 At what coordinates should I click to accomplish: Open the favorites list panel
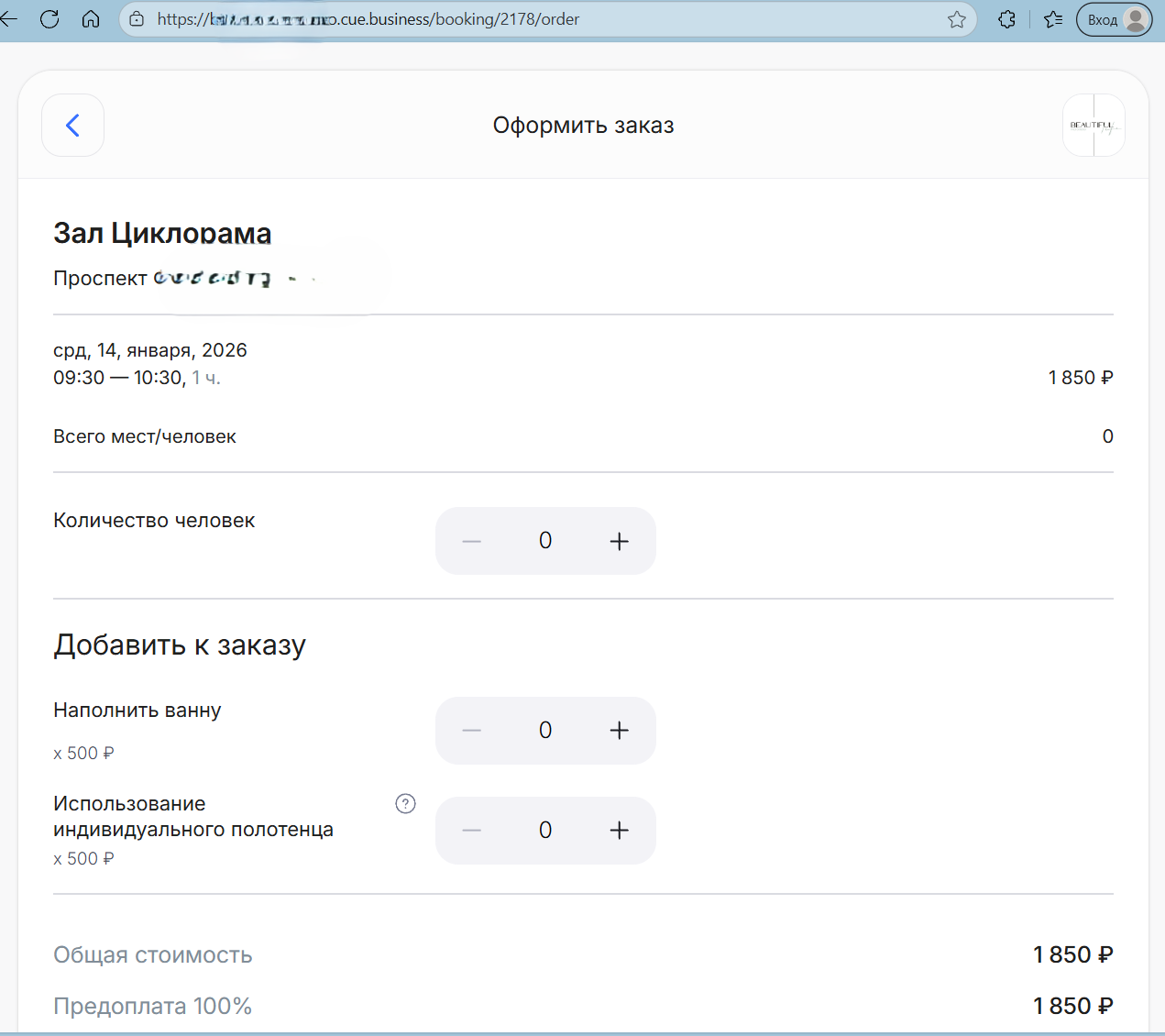[x=1053, y=19]
